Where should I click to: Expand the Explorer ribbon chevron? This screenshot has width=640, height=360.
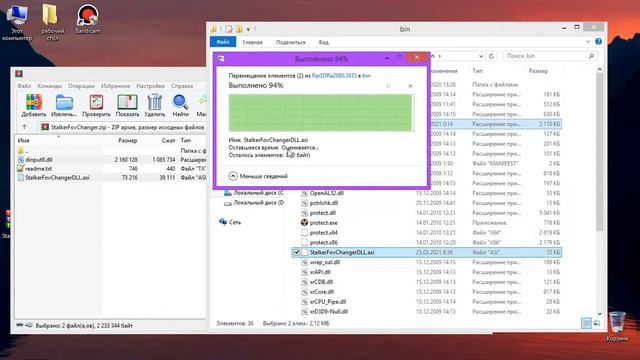[588, 42]
